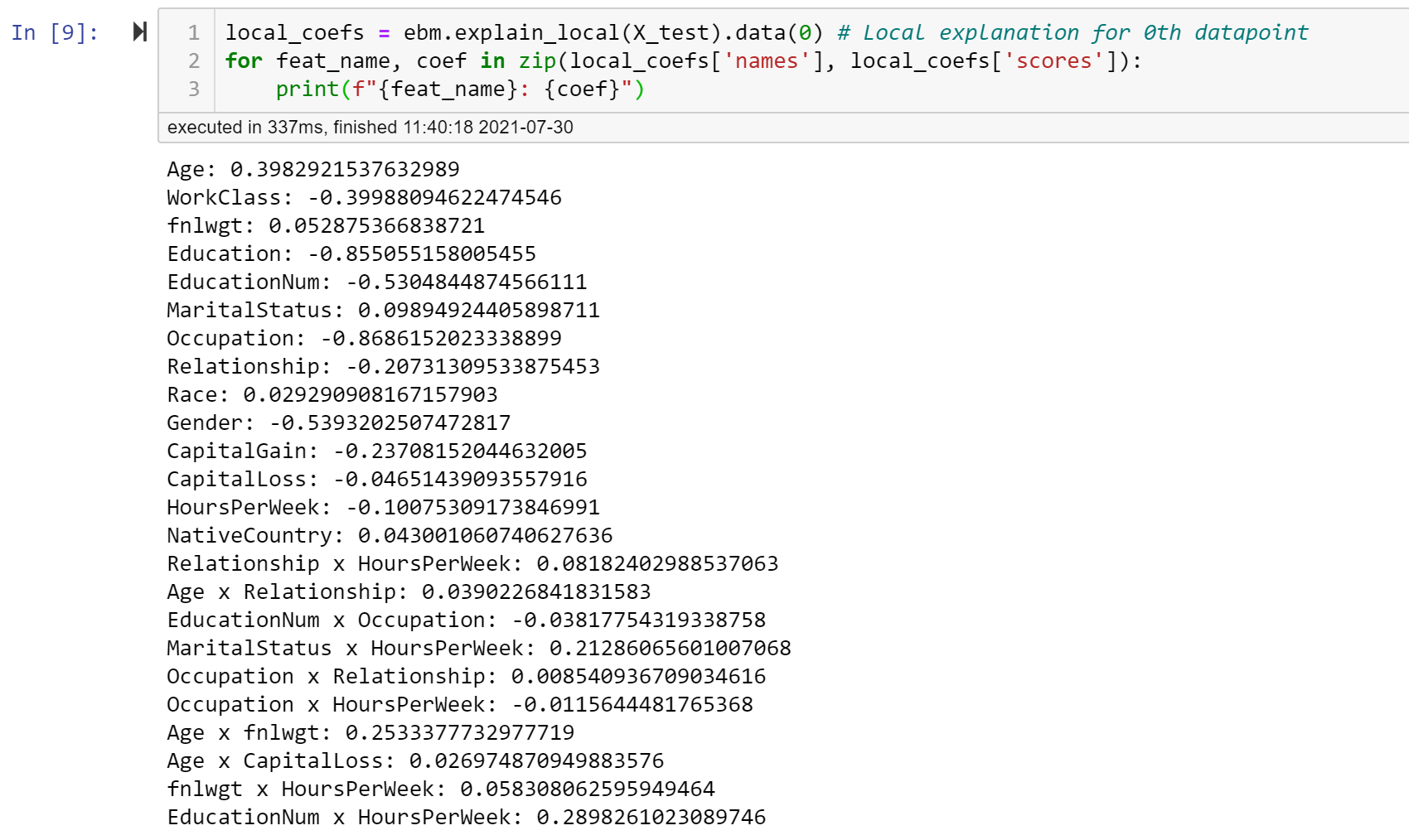The width and height of the screenshot is (1409, 840).
Task: Select the MaritalStatus x HoursPerWeek interaction line
Action: pyautogui.click(x=478, y=648)
